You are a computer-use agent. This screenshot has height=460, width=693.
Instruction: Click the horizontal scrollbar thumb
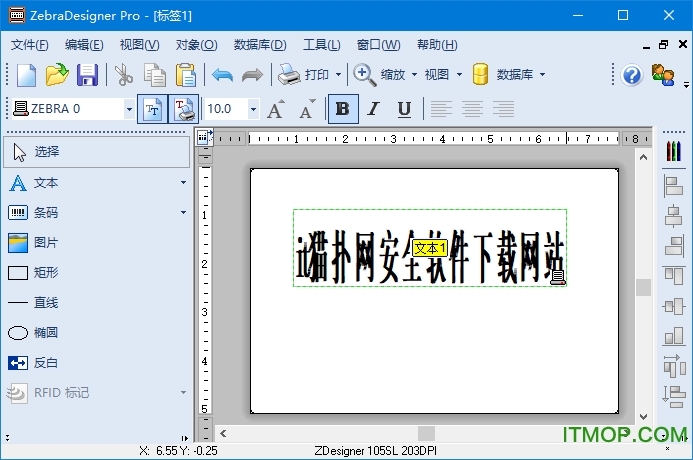[x=426, y=433]
